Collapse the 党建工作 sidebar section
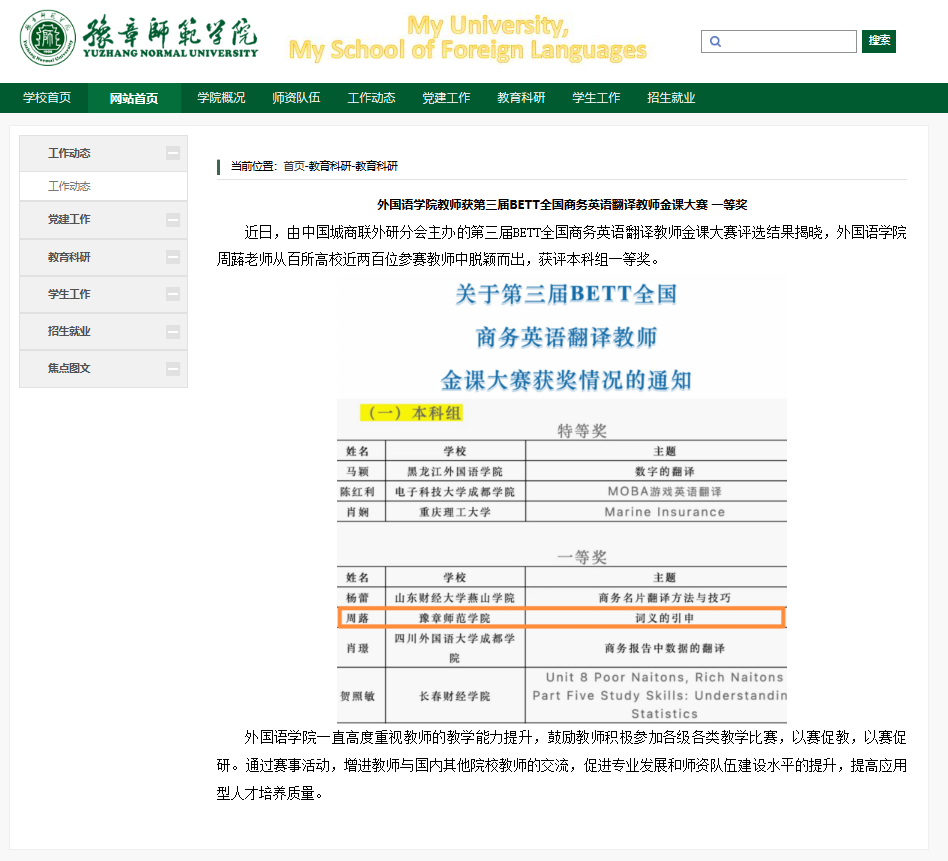 [x=173, y=220]
